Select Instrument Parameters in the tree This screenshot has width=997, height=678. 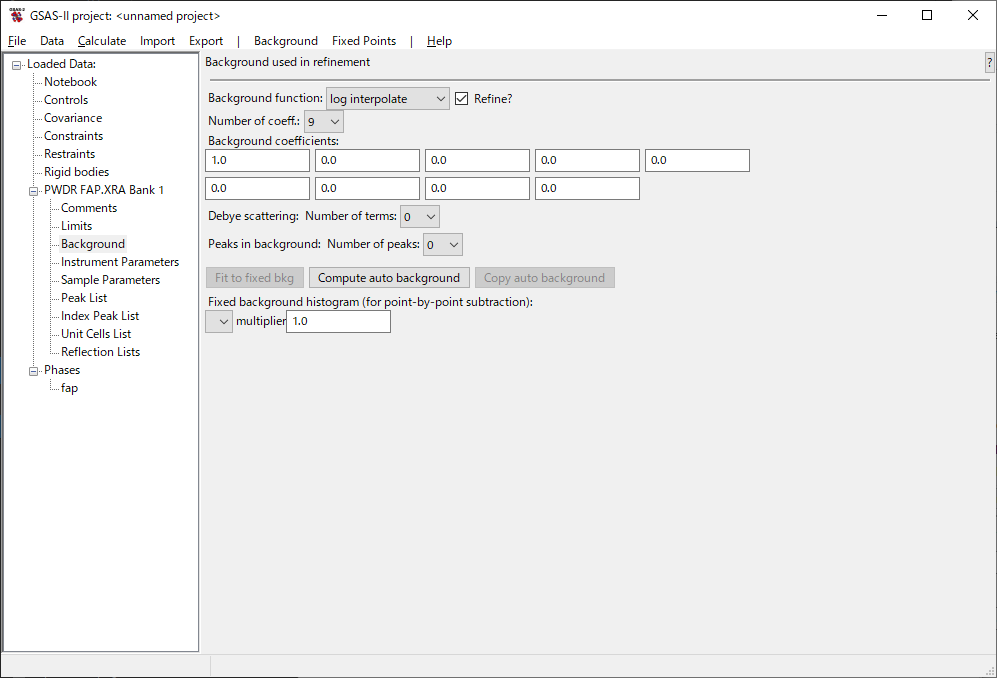pos(120,262)
